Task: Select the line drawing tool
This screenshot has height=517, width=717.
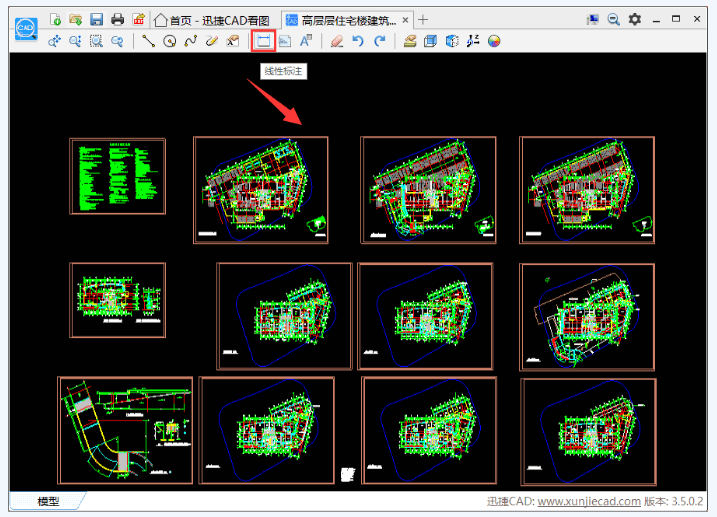Action: click(148, 41)
